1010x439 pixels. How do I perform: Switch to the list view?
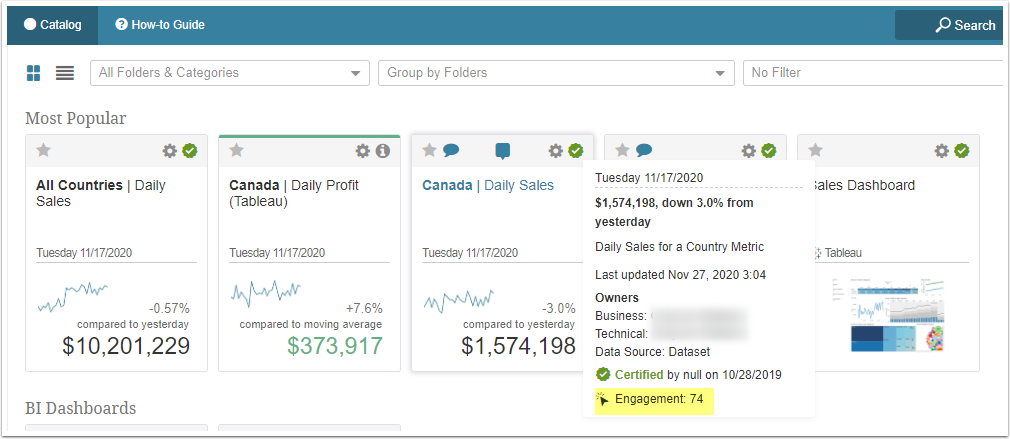click(65, 73)
